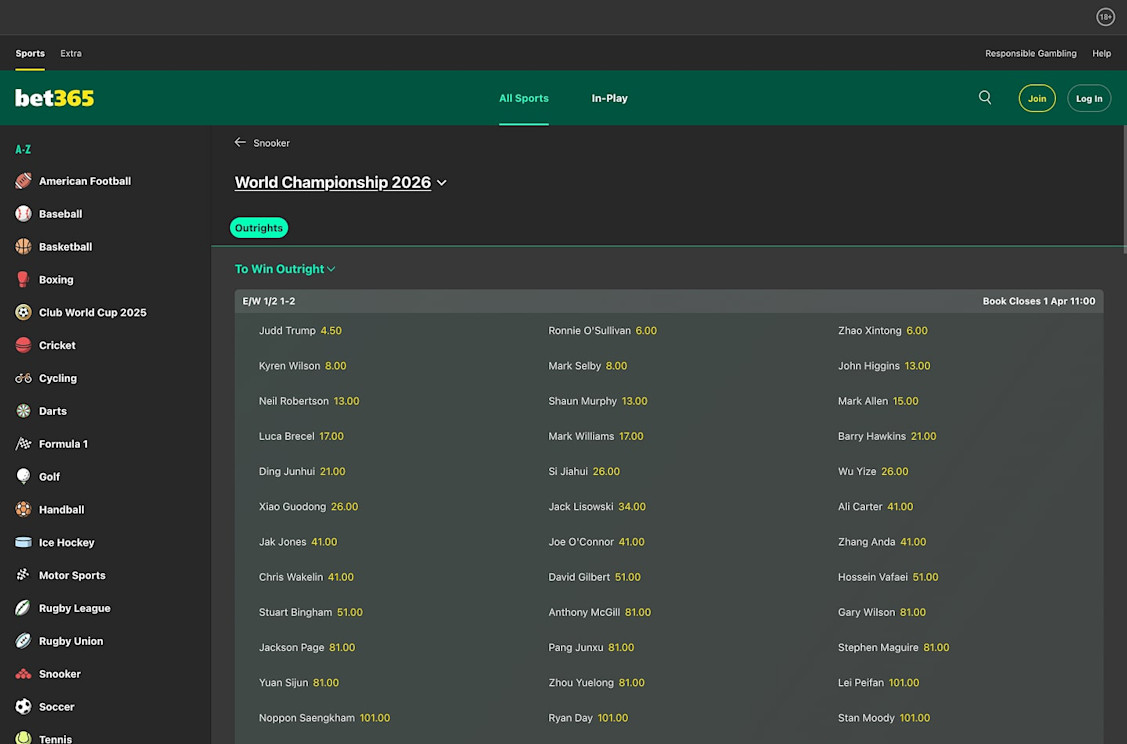Pick Jack Lisowski at 34.00

[597, 507]
